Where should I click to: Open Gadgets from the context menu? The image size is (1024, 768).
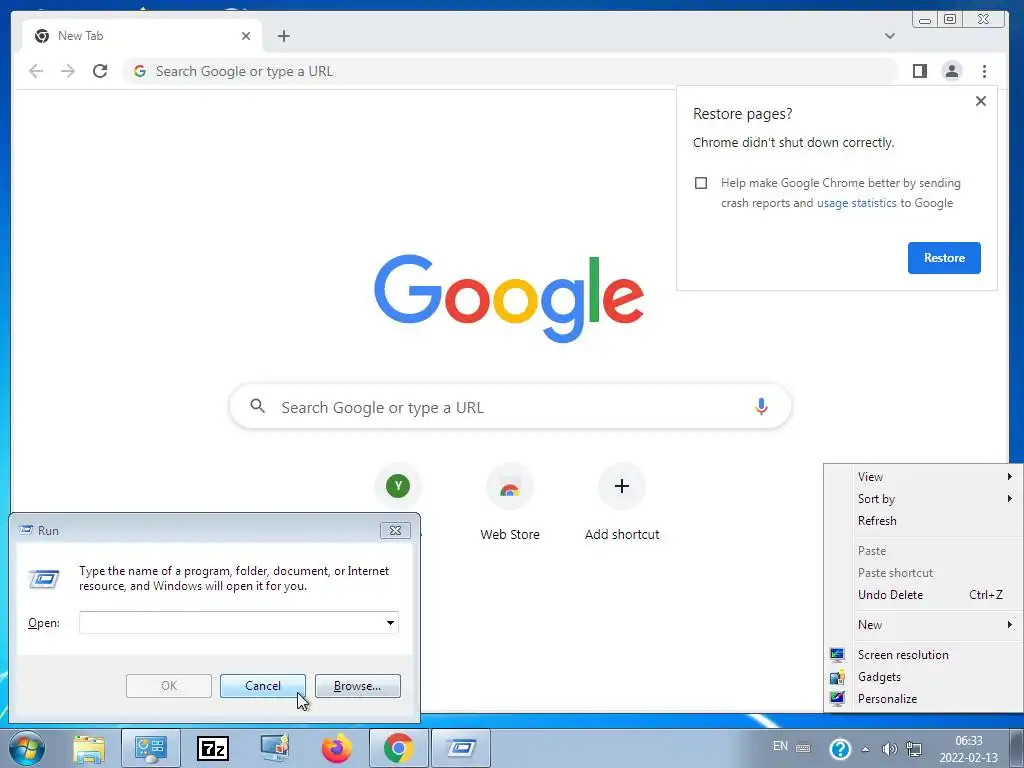[x=922, y=677]
